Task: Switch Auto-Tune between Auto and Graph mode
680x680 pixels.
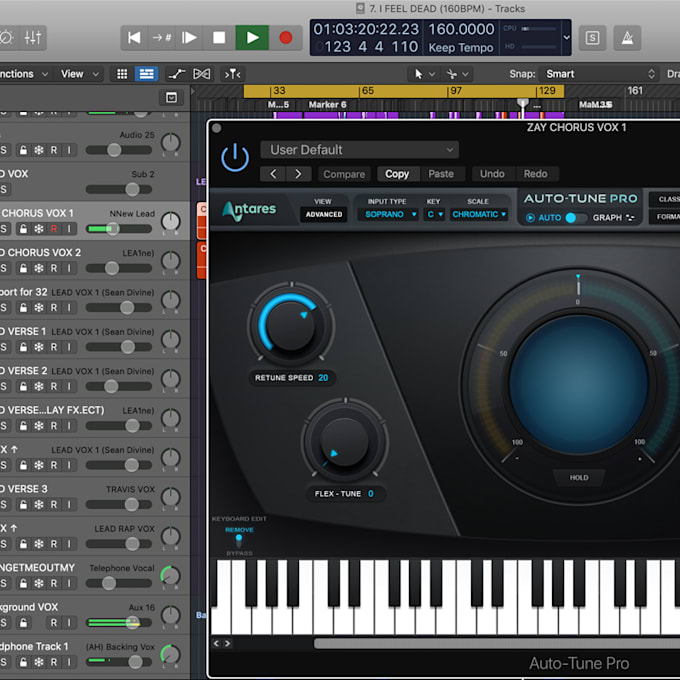Action: (577, 217)
